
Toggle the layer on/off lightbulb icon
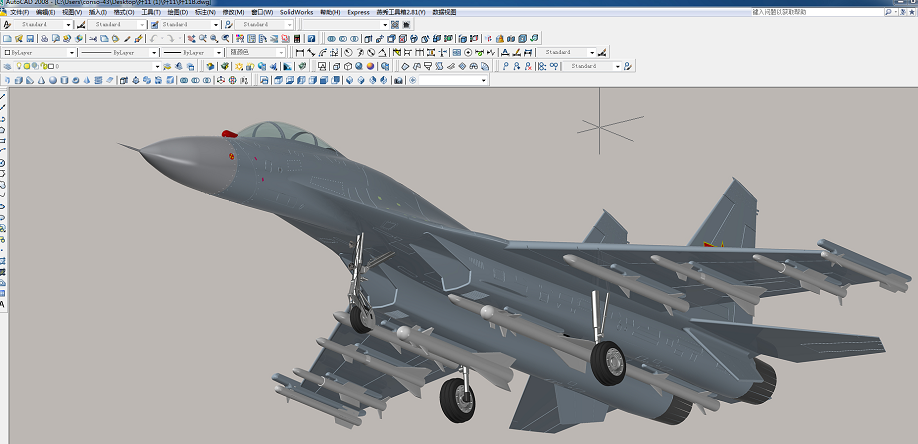pos(19,66)
